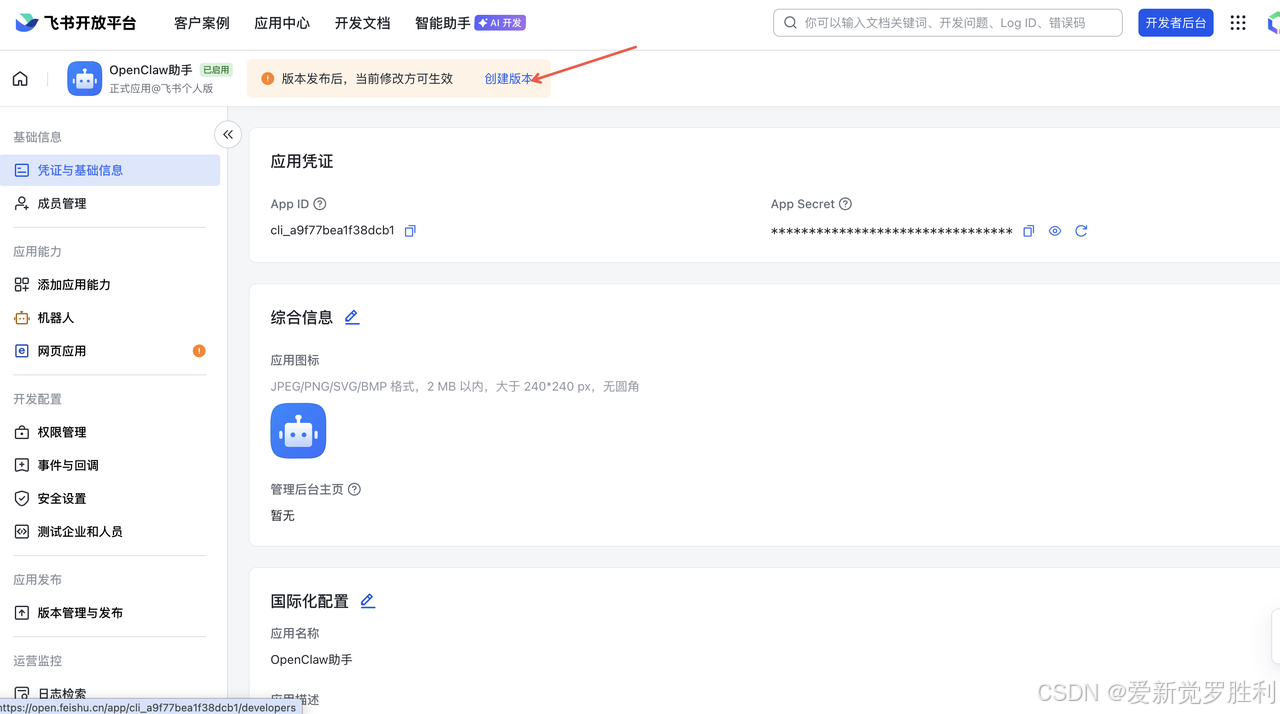
Task: Click the 正式应用@飞书个人版 subtitle
Action: pyautogui.click(x=161, y=89)
